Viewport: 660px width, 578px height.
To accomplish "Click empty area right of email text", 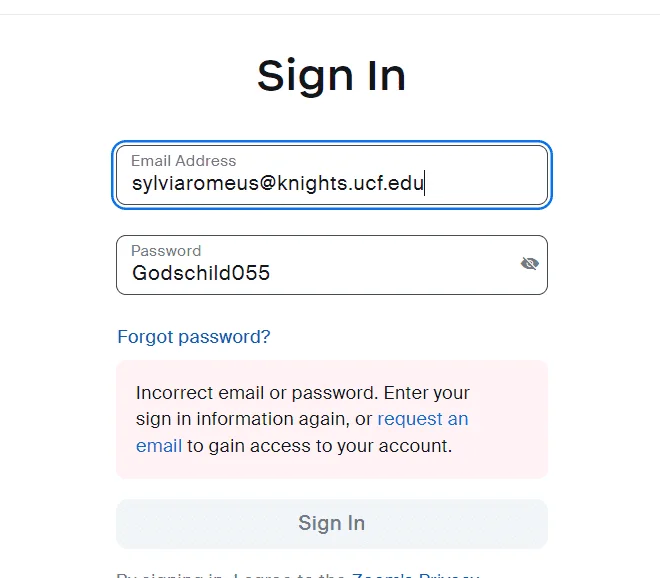I will [484, 184].
